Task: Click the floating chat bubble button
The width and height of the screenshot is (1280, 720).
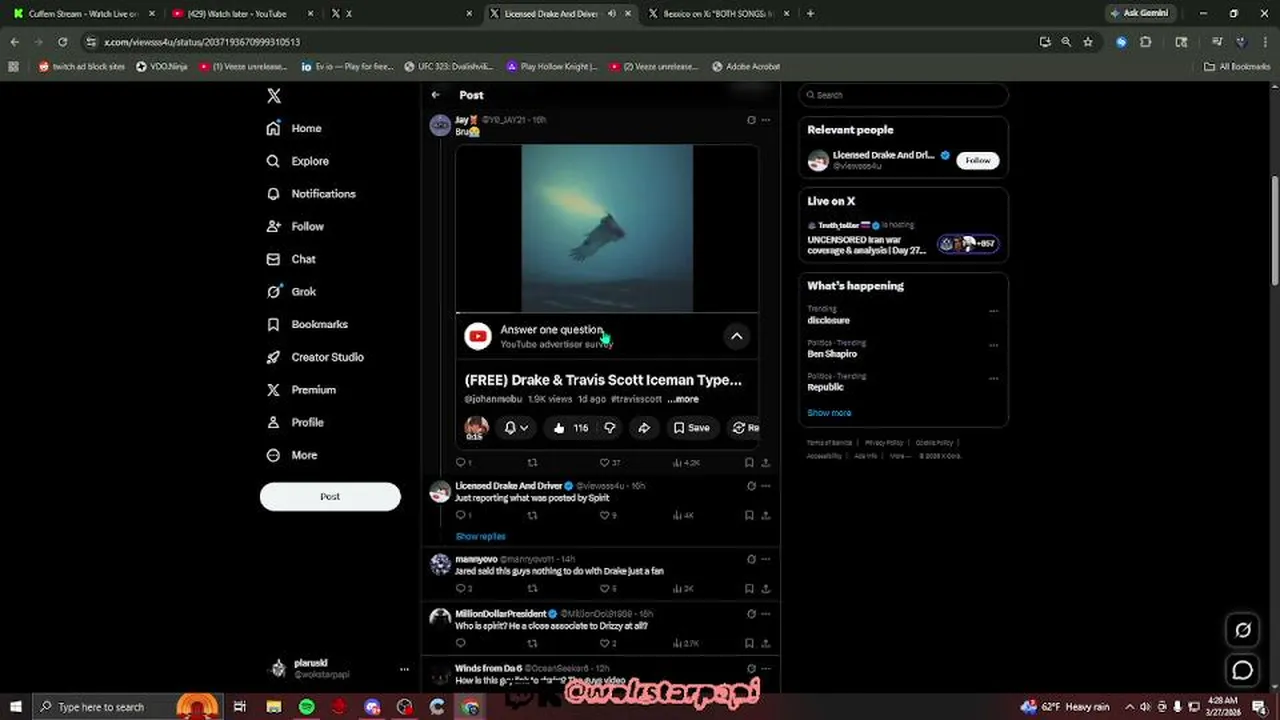Action: coord(1243,670)
